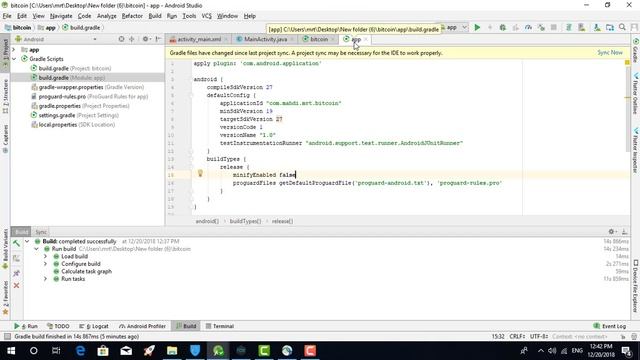Collapse the Gradle Scripts node
The image size is (640, 360).
click(x=13, y=59)
